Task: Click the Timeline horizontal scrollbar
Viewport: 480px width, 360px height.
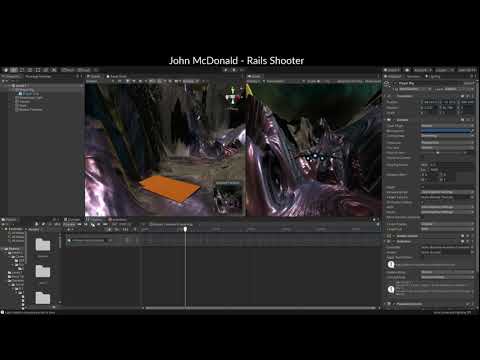Action: (260, 308)
